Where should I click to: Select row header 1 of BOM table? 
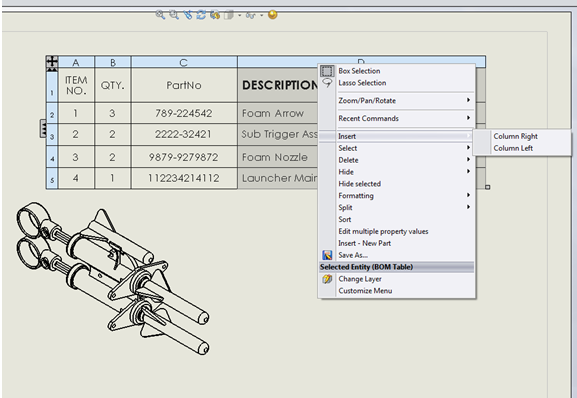point(52,87)
